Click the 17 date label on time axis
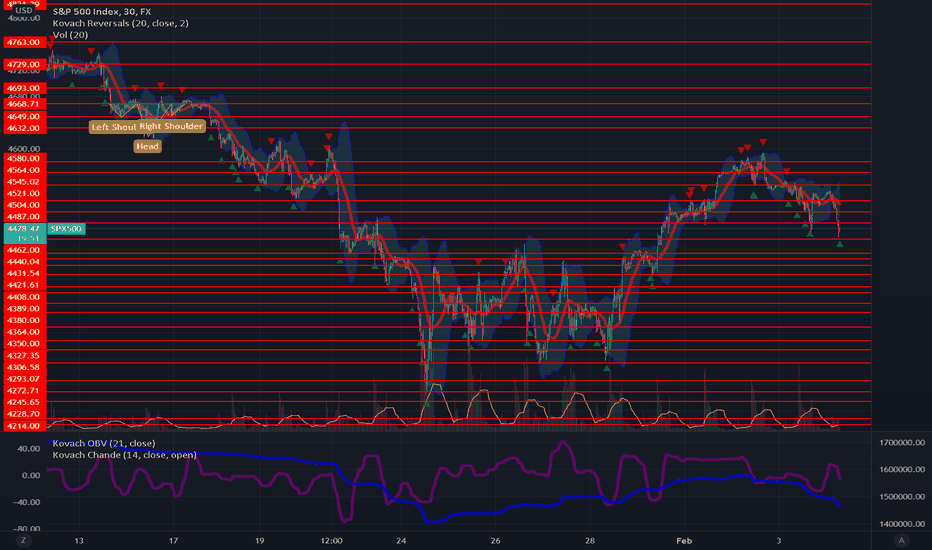932x550 pixels. [x=173, y=540]
